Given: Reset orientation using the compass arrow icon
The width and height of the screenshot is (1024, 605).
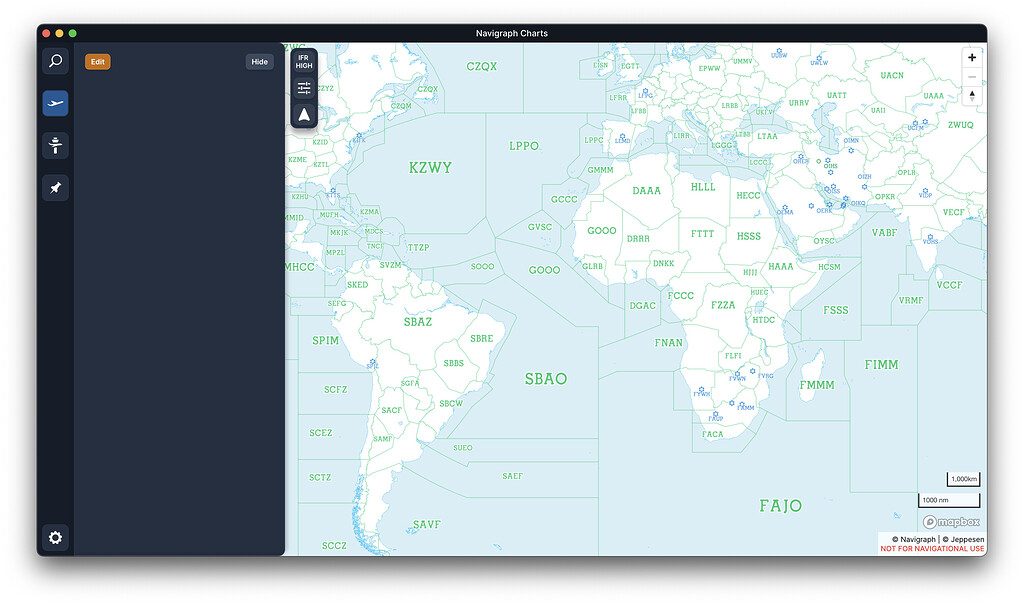Looking at the screenshot, I should point(303,114).
